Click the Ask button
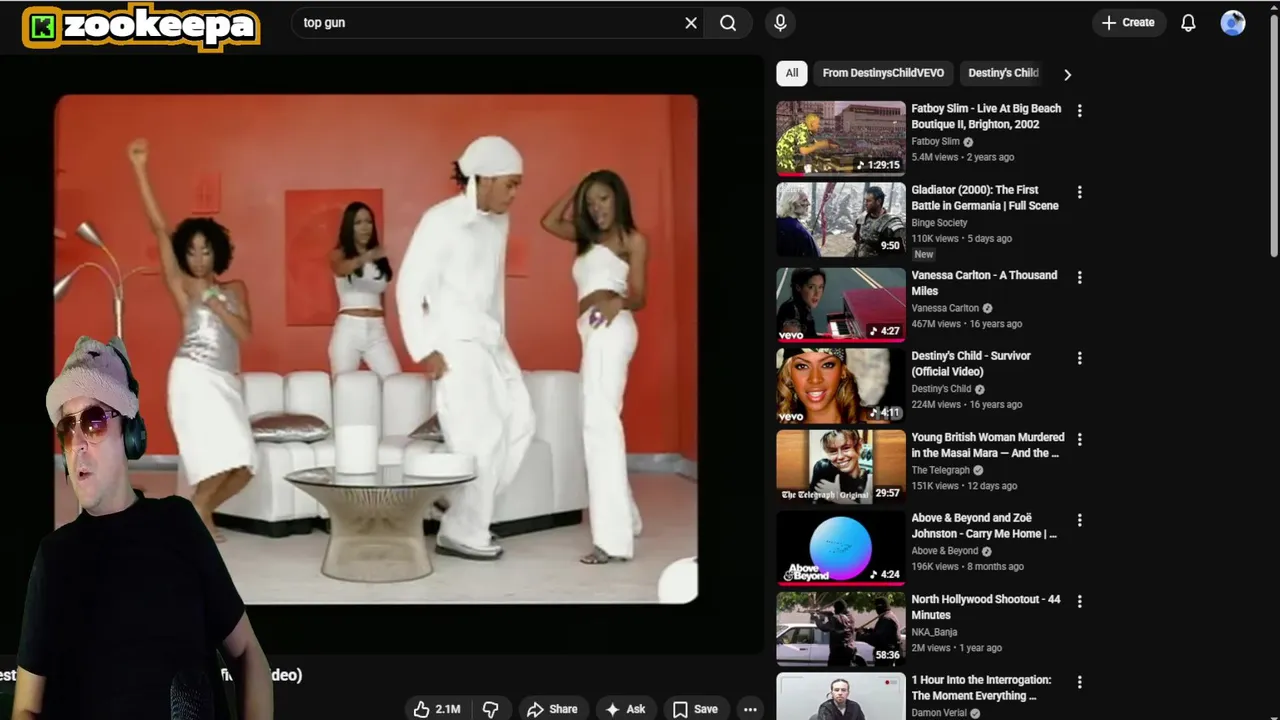The height and width of the screenshot is (720, 1280). tap(625, 709)
